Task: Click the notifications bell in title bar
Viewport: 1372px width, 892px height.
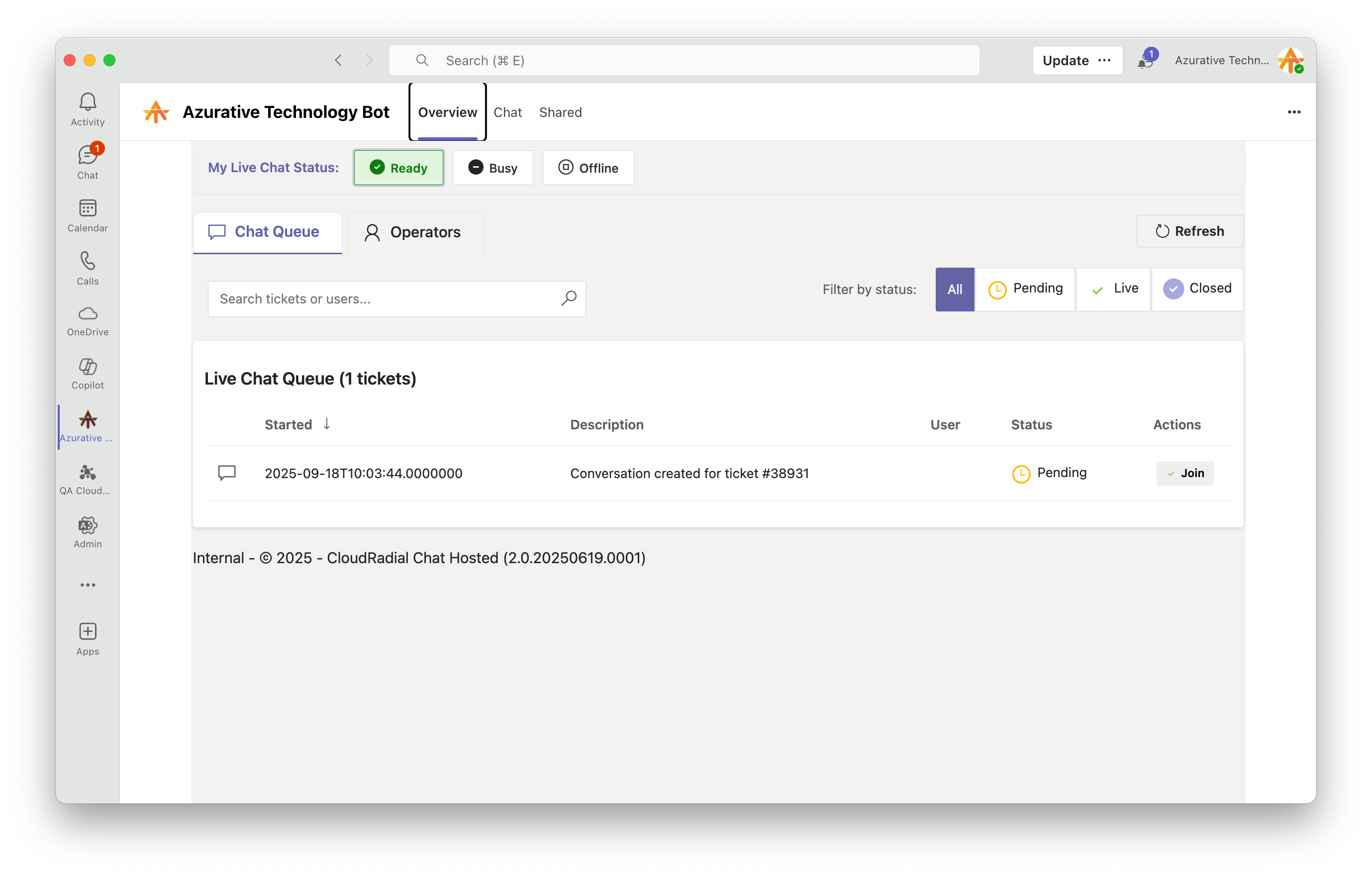Action: [1145, 61]
